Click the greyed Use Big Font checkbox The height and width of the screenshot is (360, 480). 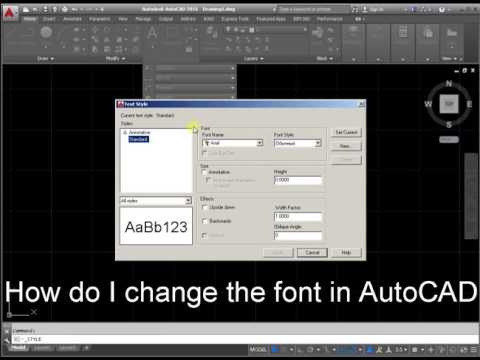coord(205,153)
